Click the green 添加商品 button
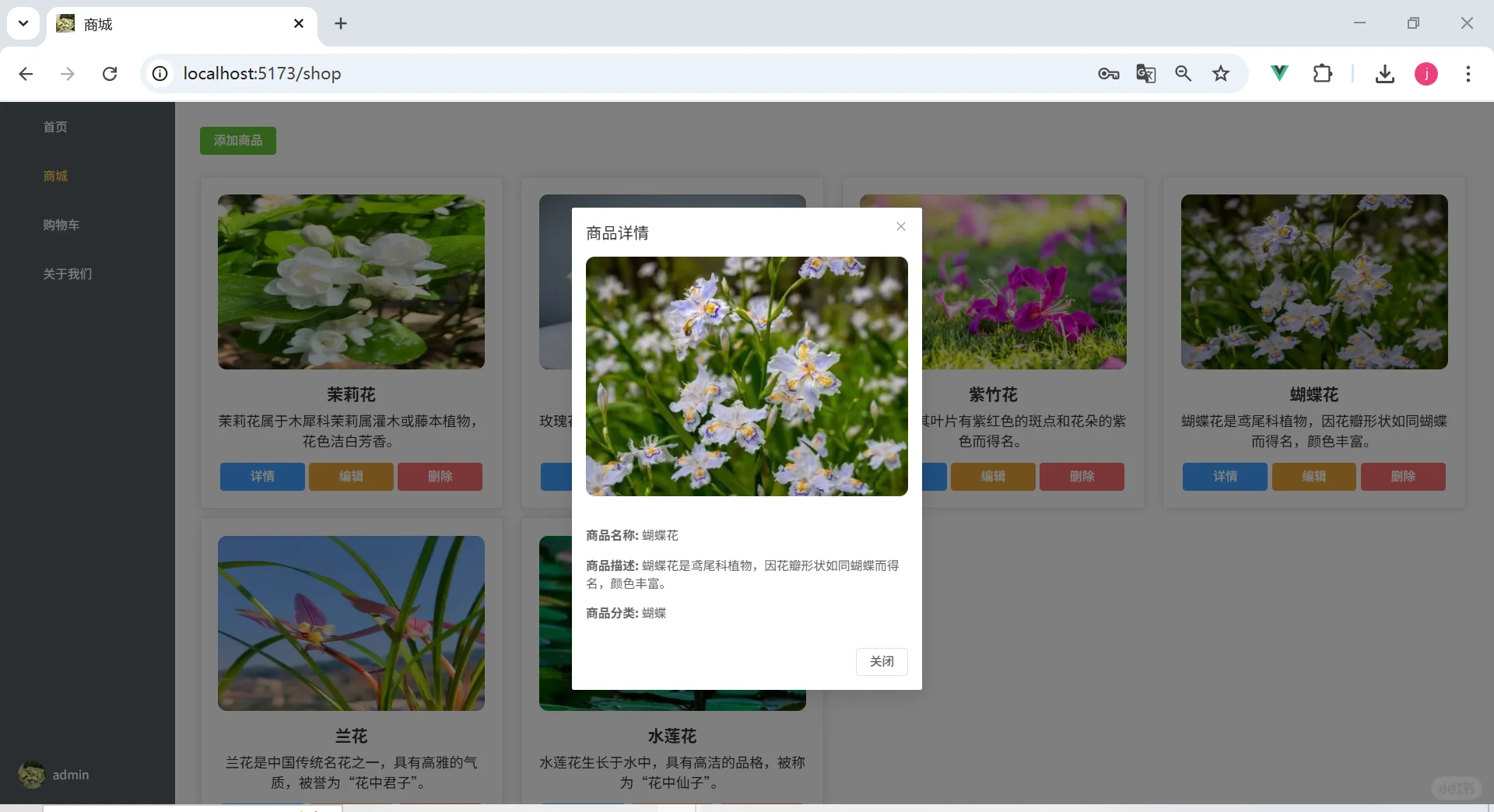Screen dimensions: 1494x812 tap(237, 141)
